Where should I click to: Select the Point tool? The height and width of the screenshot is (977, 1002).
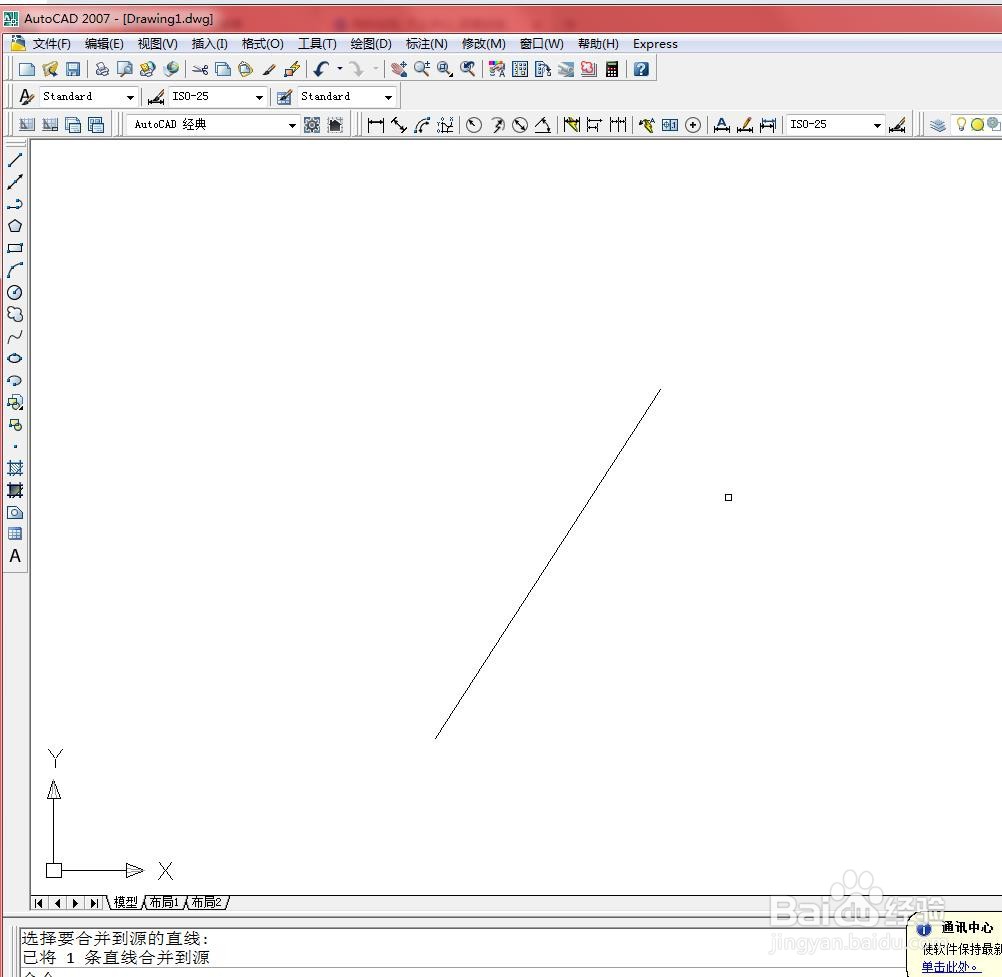pyautogui.click(x=15, y=447)
